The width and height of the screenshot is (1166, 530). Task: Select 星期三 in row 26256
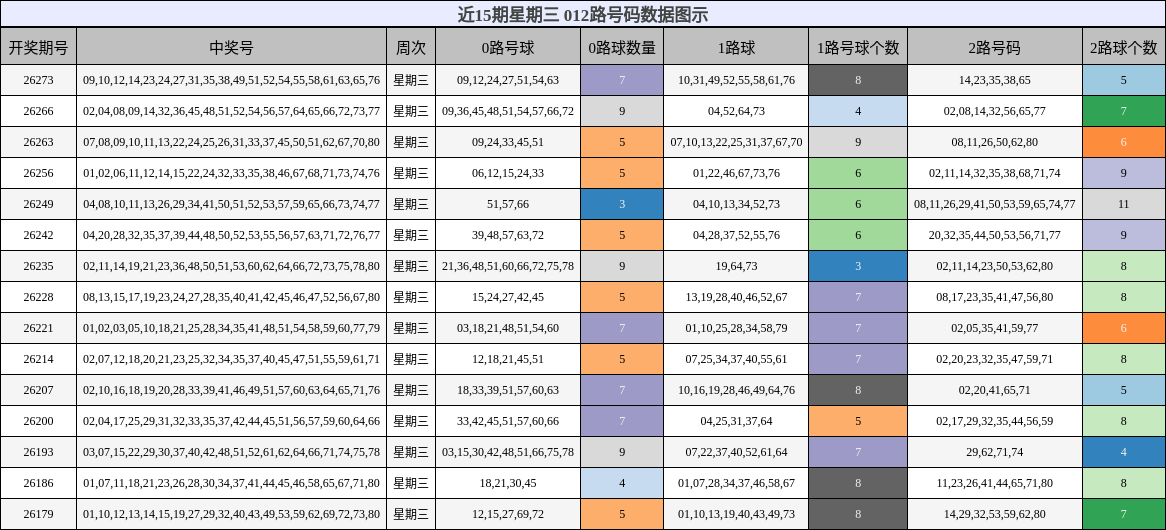tap(410, 173)
